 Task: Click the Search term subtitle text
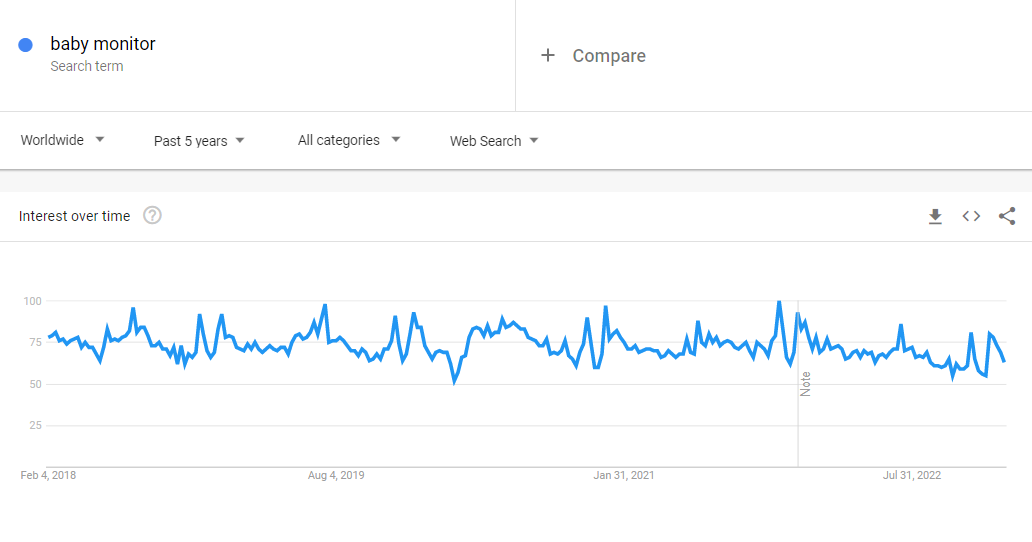[87, 66]
